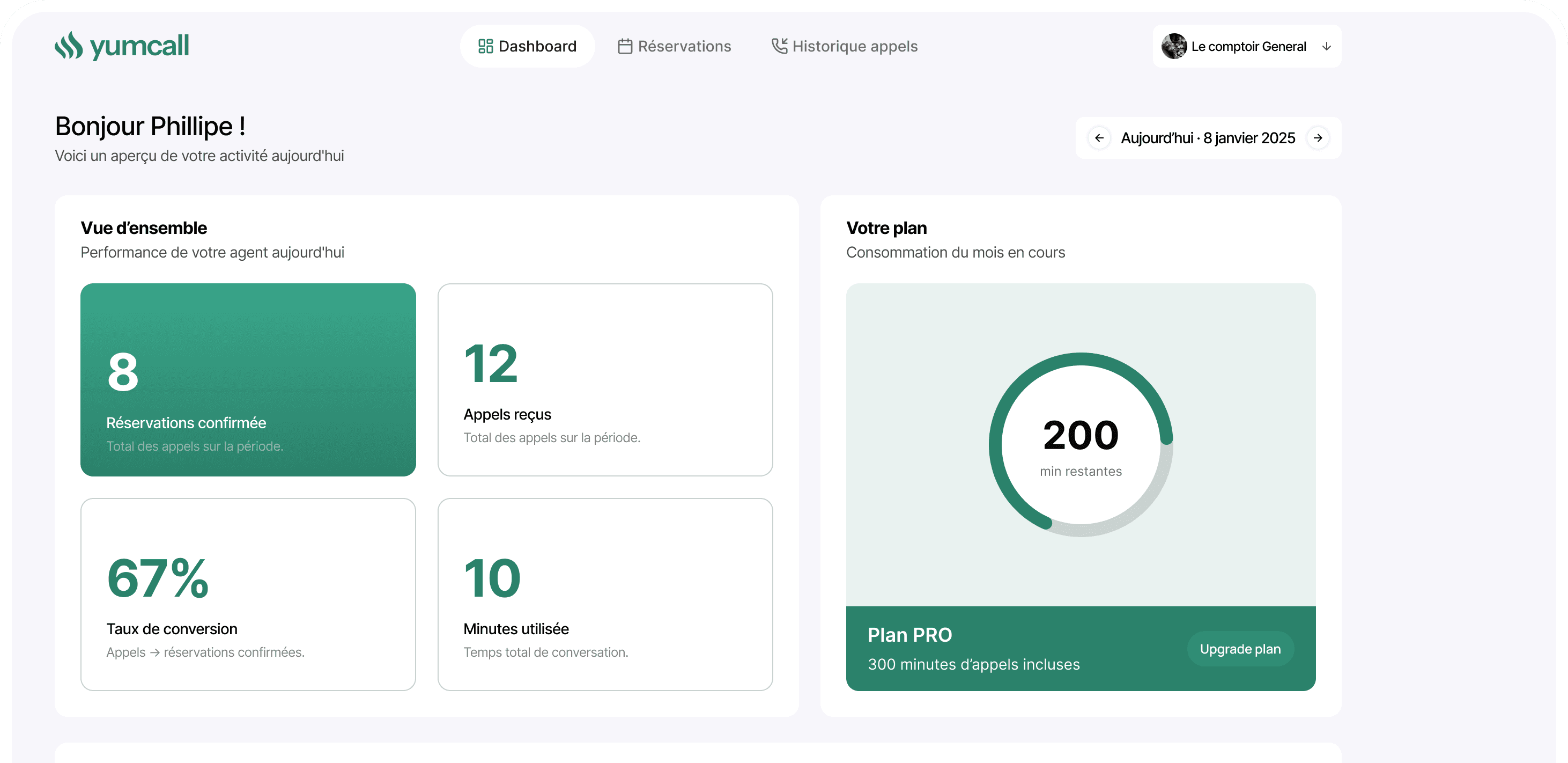1568x763 pixels.
Task: Click the Historique appels phone icon
Action: (x=779, y=46)
